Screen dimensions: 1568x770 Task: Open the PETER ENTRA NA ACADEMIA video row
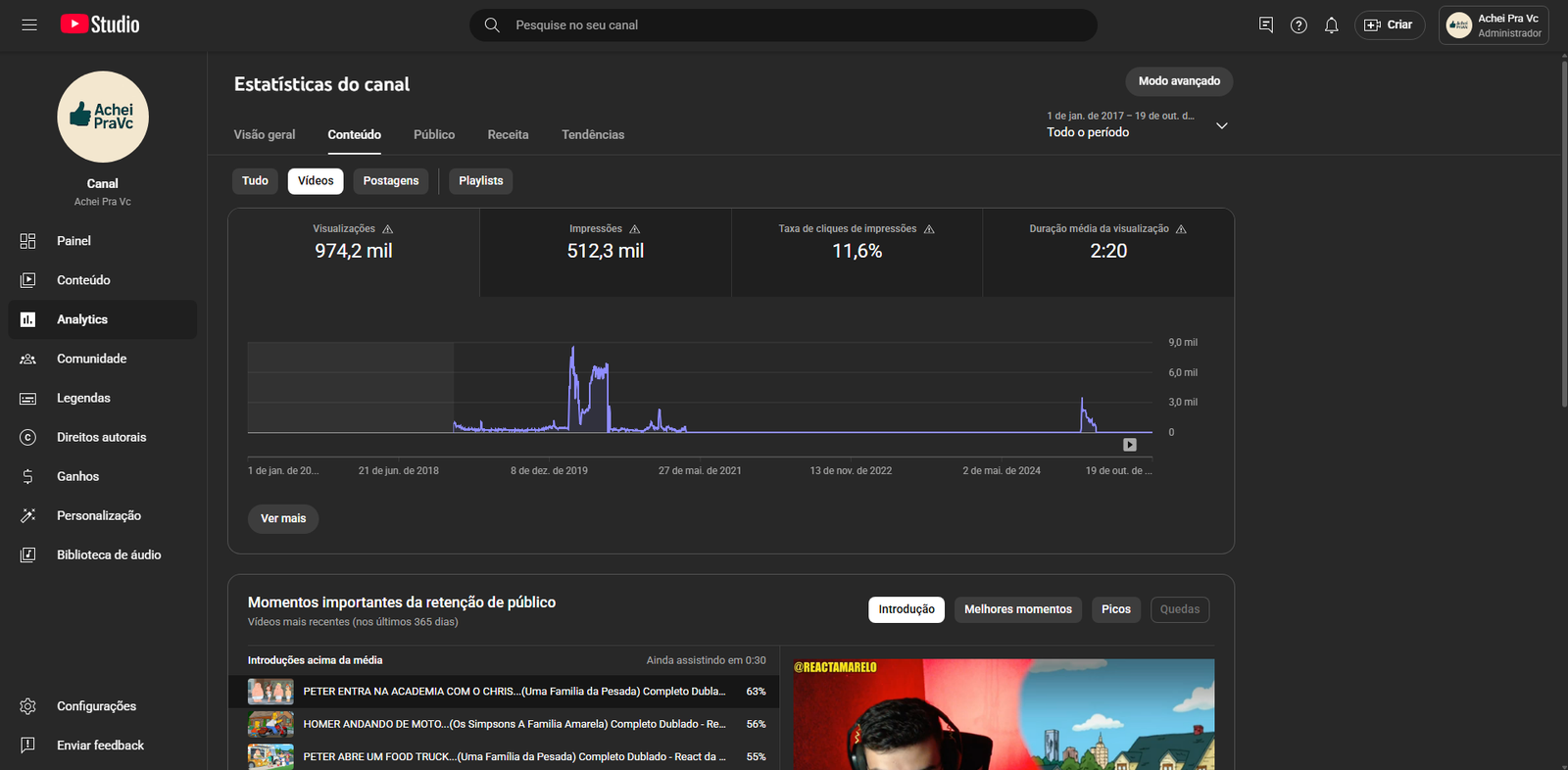click(504, 692)
